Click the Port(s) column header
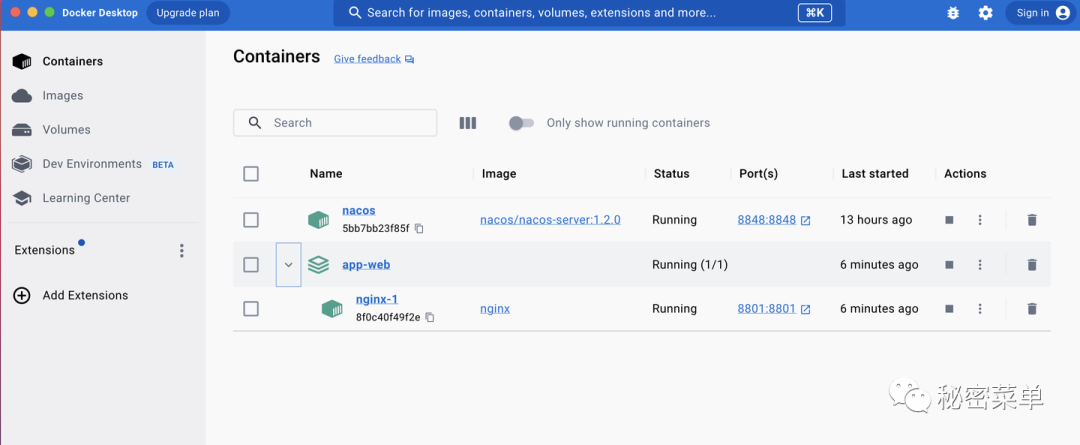 point(758,174)
